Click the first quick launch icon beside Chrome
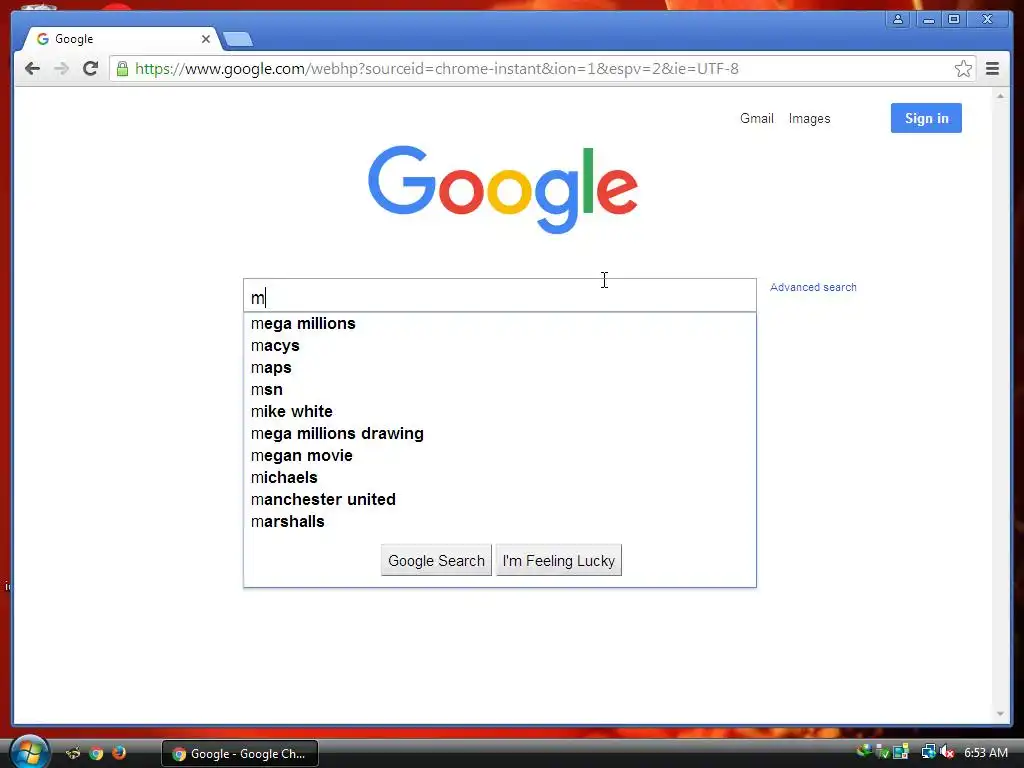The image size is (1024, 768). (72, 754)
